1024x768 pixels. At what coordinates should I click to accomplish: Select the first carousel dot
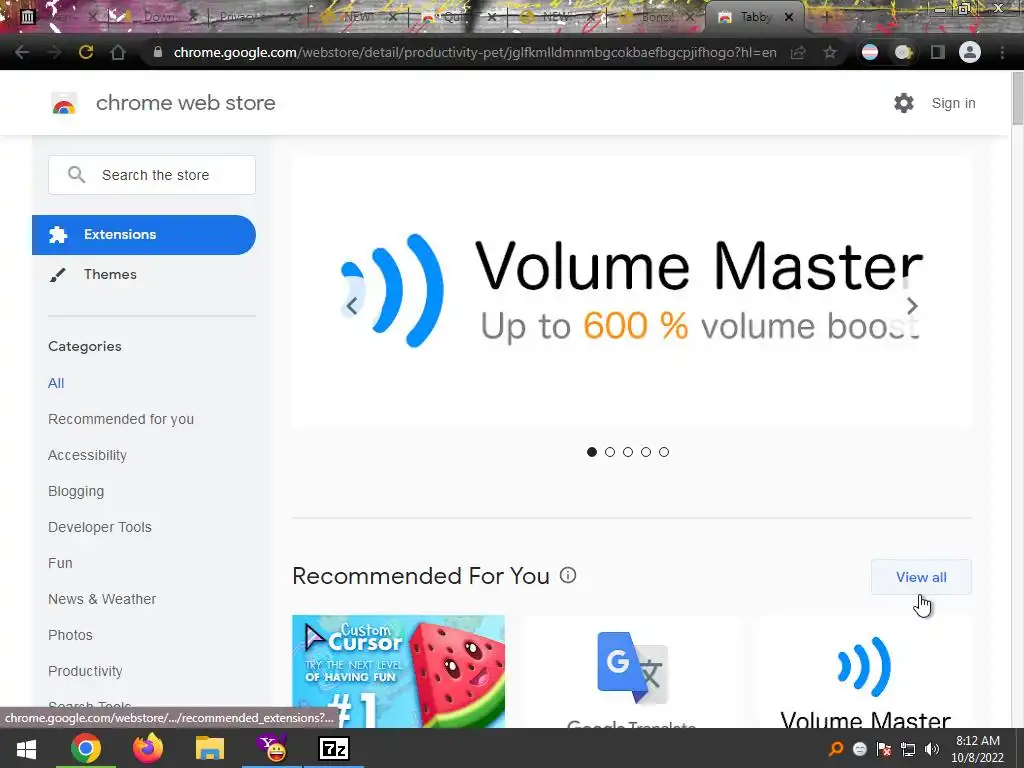[592, 452]
